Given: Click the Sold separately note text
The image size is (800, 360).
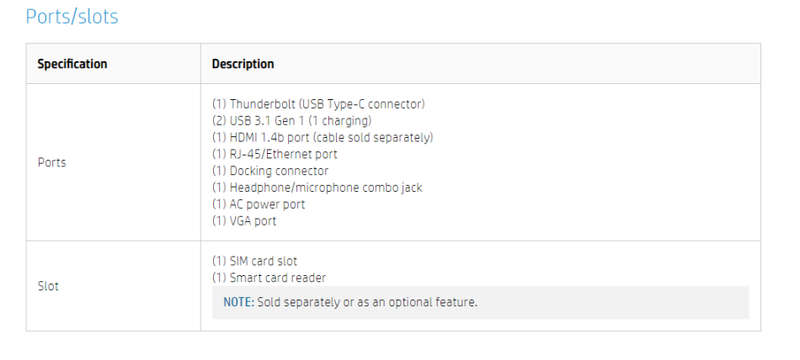Looking at the screenshot, I should [x=367, y=302].
